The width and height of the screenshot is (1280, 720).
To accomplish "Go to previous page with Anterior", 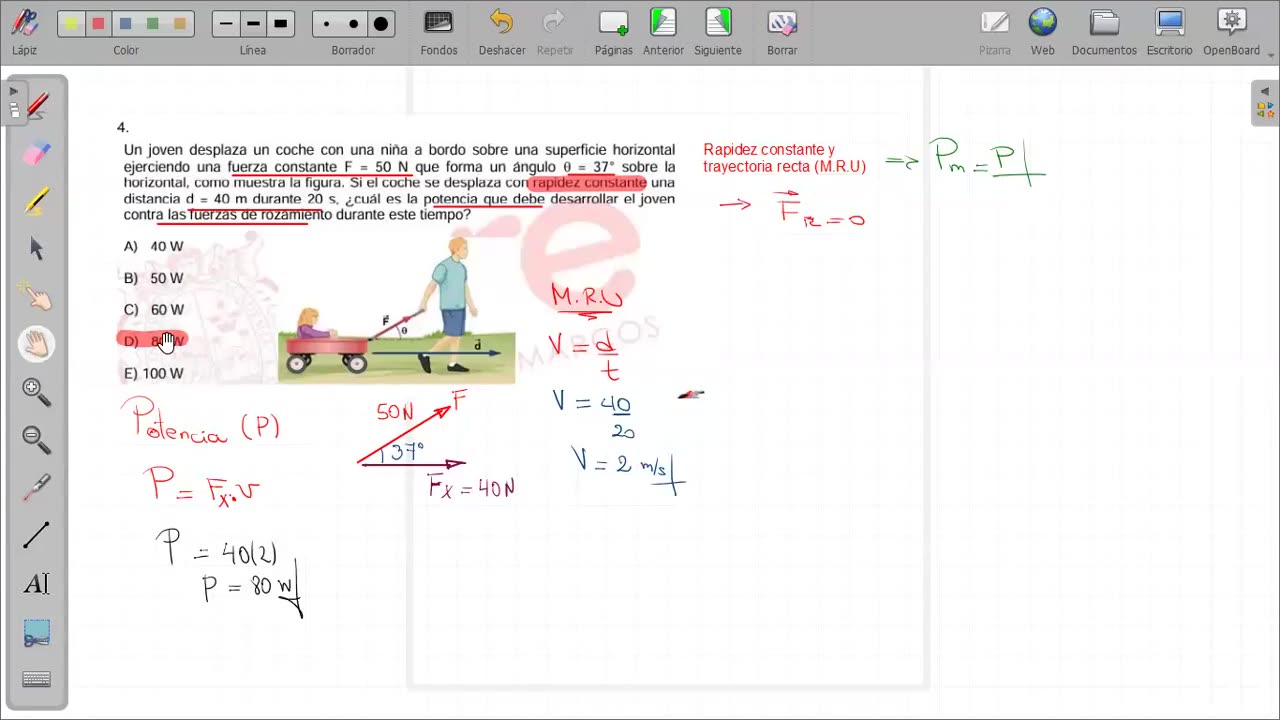I will click(663, 31).
